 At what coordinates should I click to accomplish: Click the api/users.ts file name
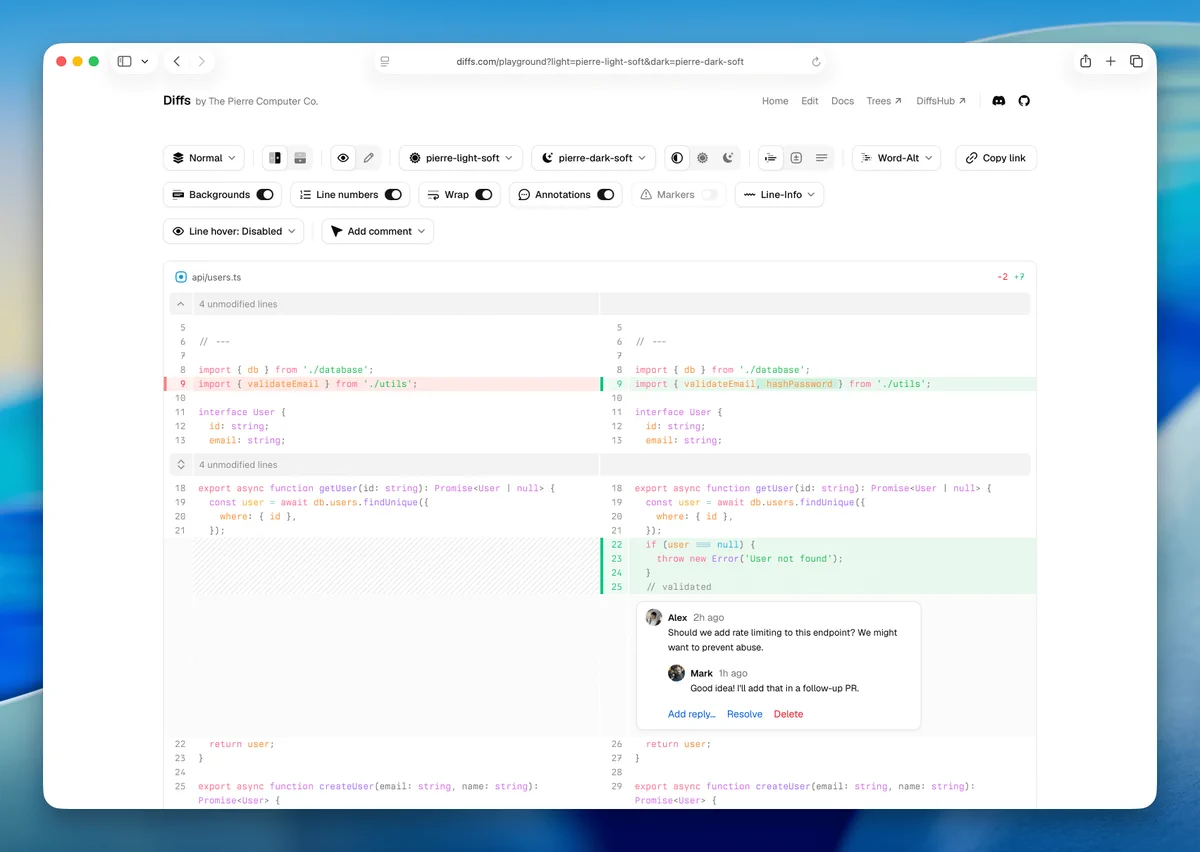pyautogui.click(x=216, y=277)
